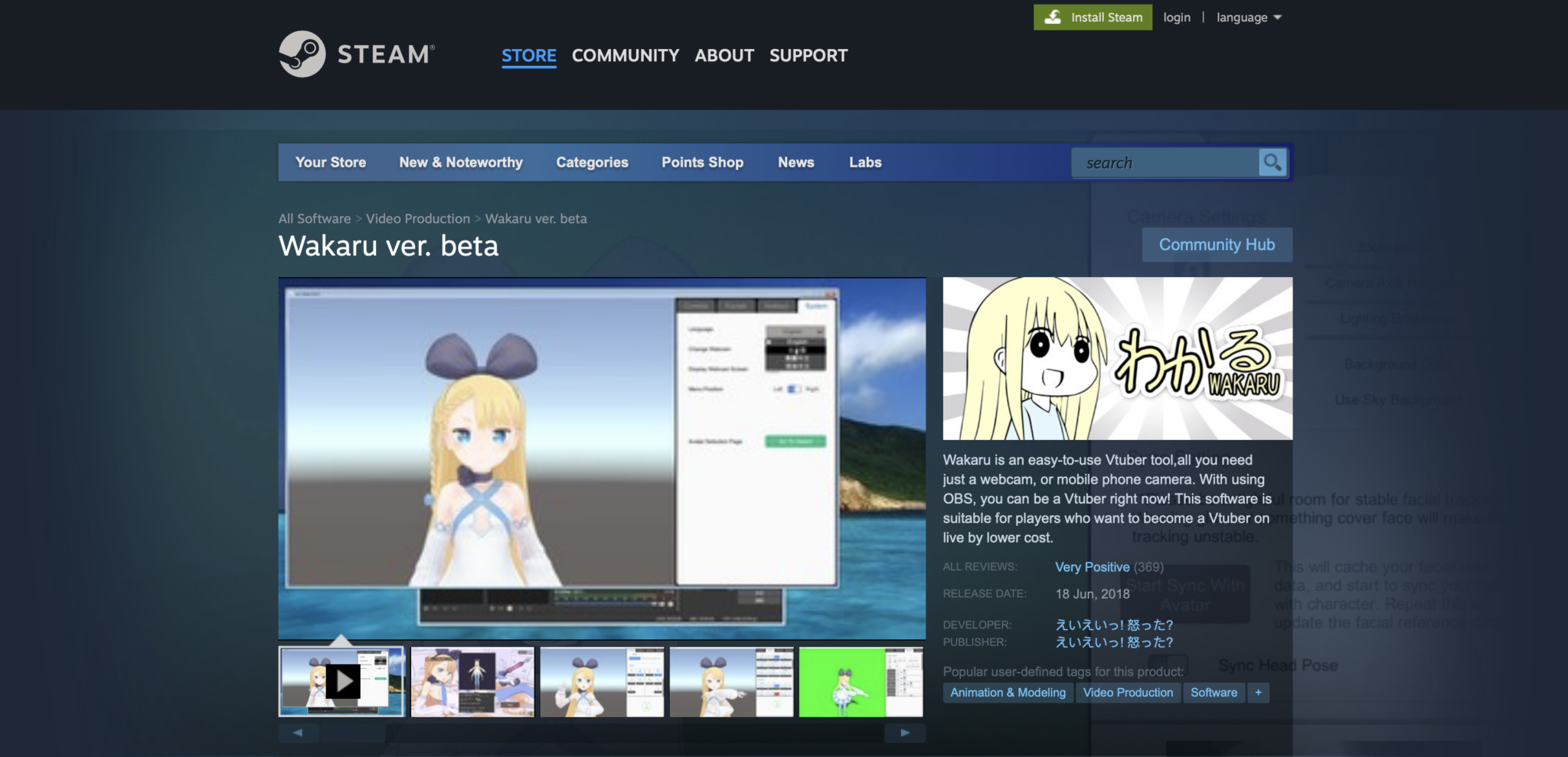Click the Steam logo
Screen dimensions: 1568x757
pyautogui.click(x=354, y=54)
